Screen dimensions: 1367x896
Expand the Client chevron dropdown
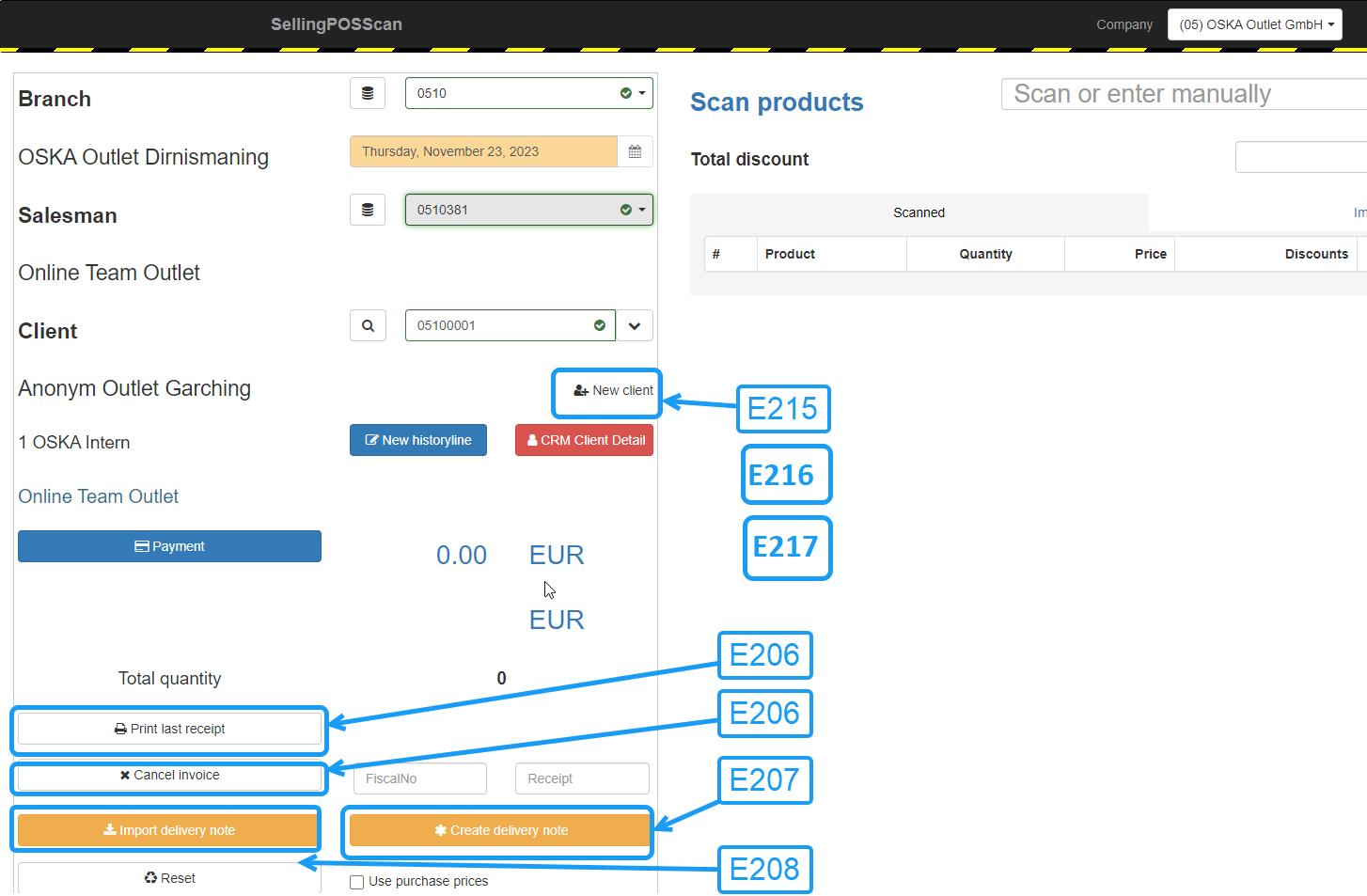click(635, 325)
